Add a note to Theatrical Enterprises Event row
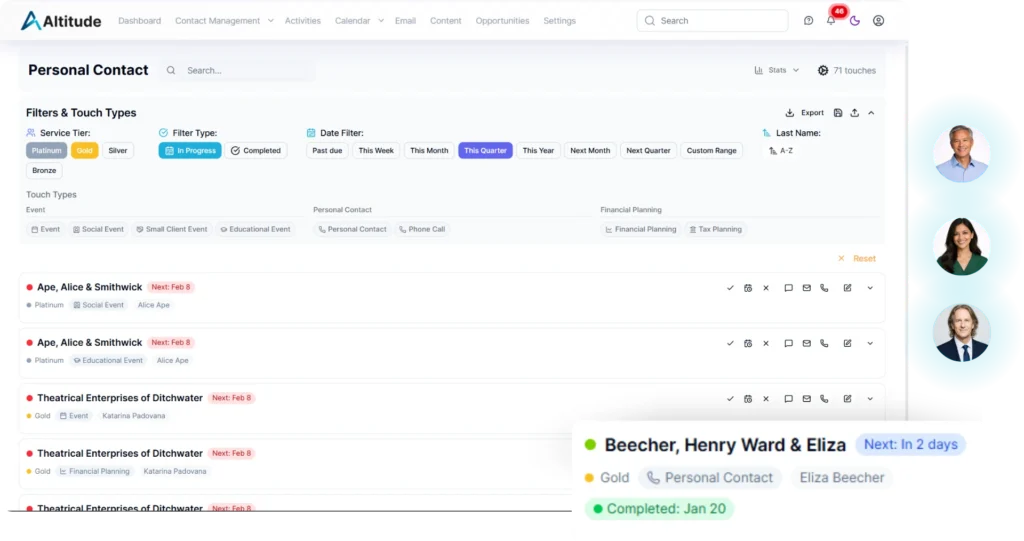Screen dimensions: 1024x541 [x=788, y=399]
